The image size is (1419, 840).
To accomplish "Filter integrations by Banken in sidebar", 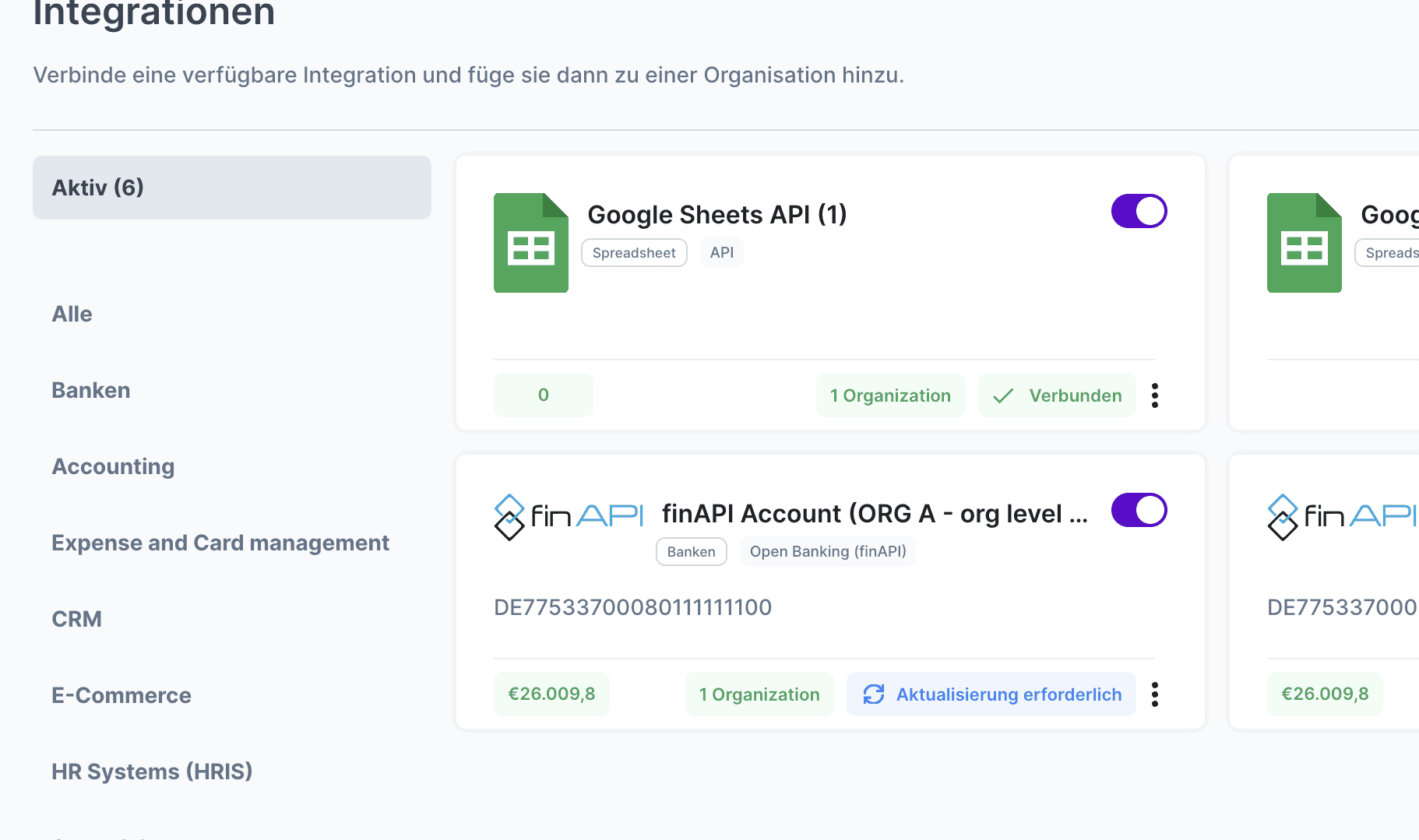I will coord(90,391).
